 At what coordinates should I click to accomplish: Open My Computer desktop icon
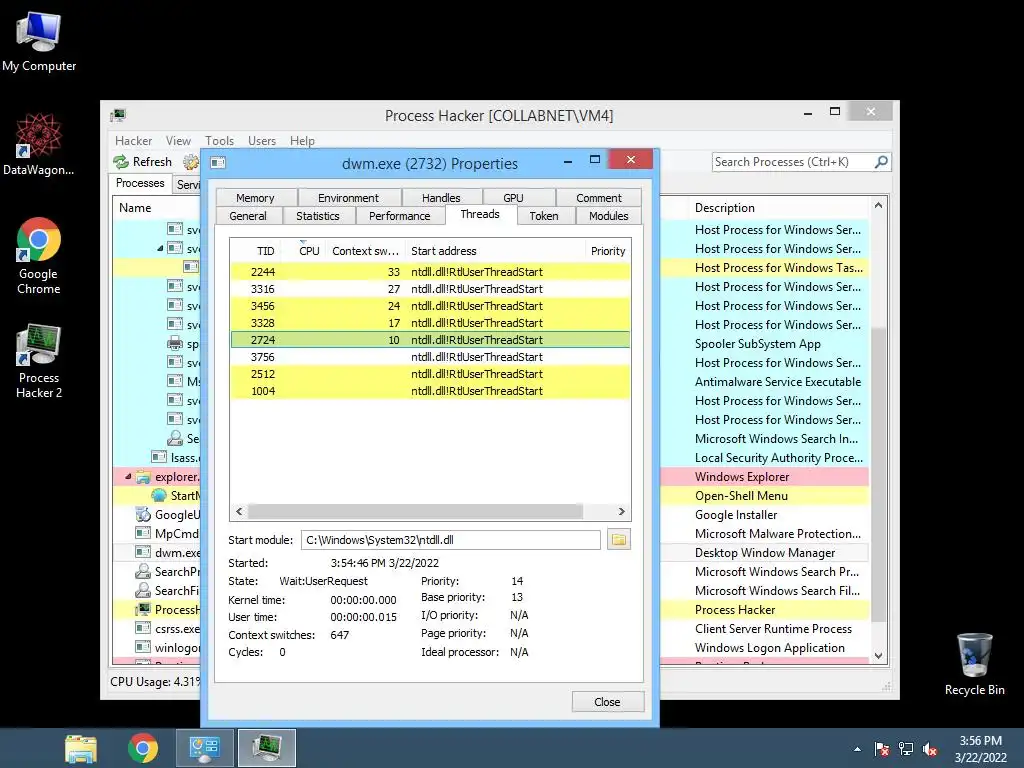[39, 42]
